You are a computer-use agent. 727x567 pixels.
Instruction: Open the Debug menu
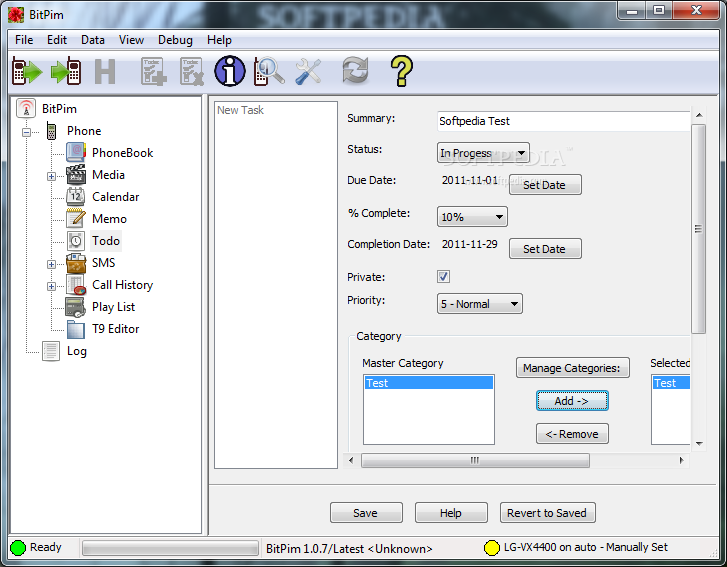pyautogui.click(x=175, y=40)
